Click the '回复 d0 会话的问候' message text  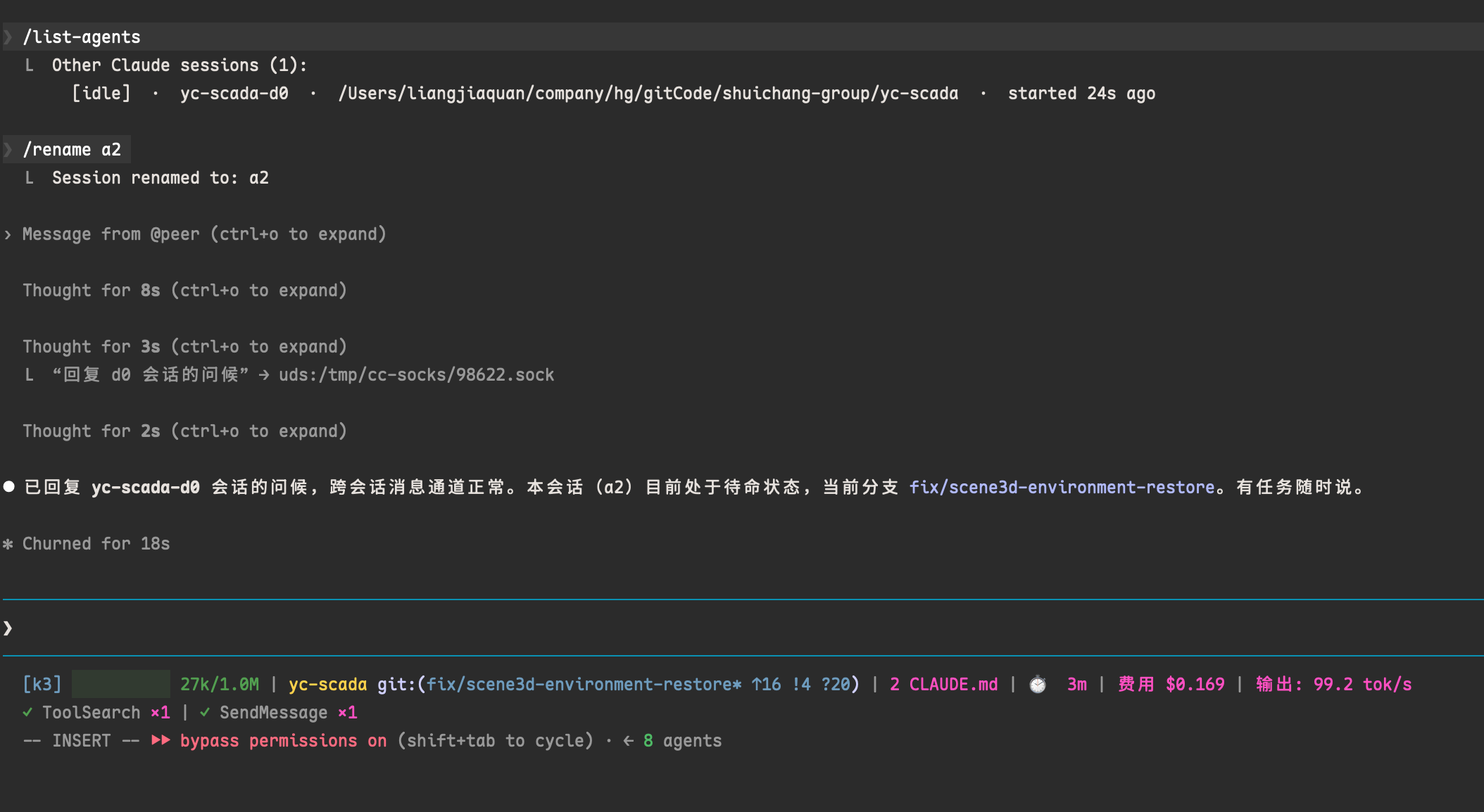click(x=151, y=374)
